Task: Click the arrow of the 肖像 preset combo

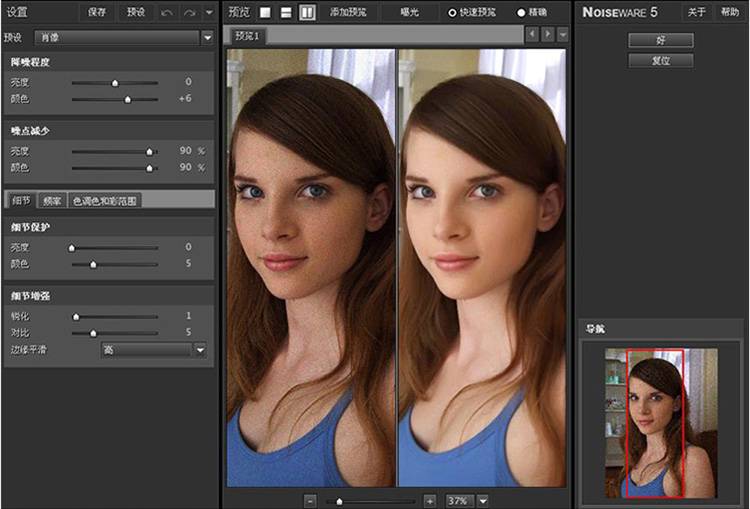Action: (207, 37)
